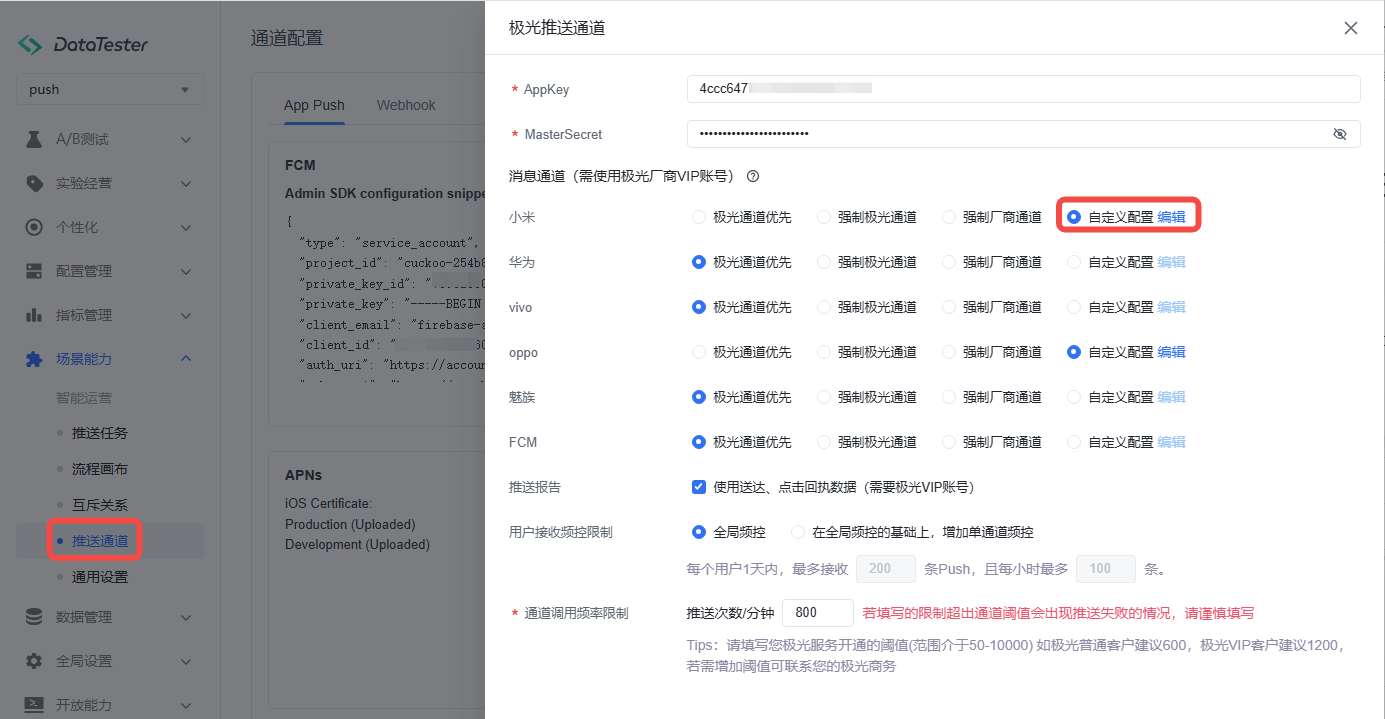Open the push project dropdown
The width and height of the screenshot is (1385, 719).
[110, 90]
